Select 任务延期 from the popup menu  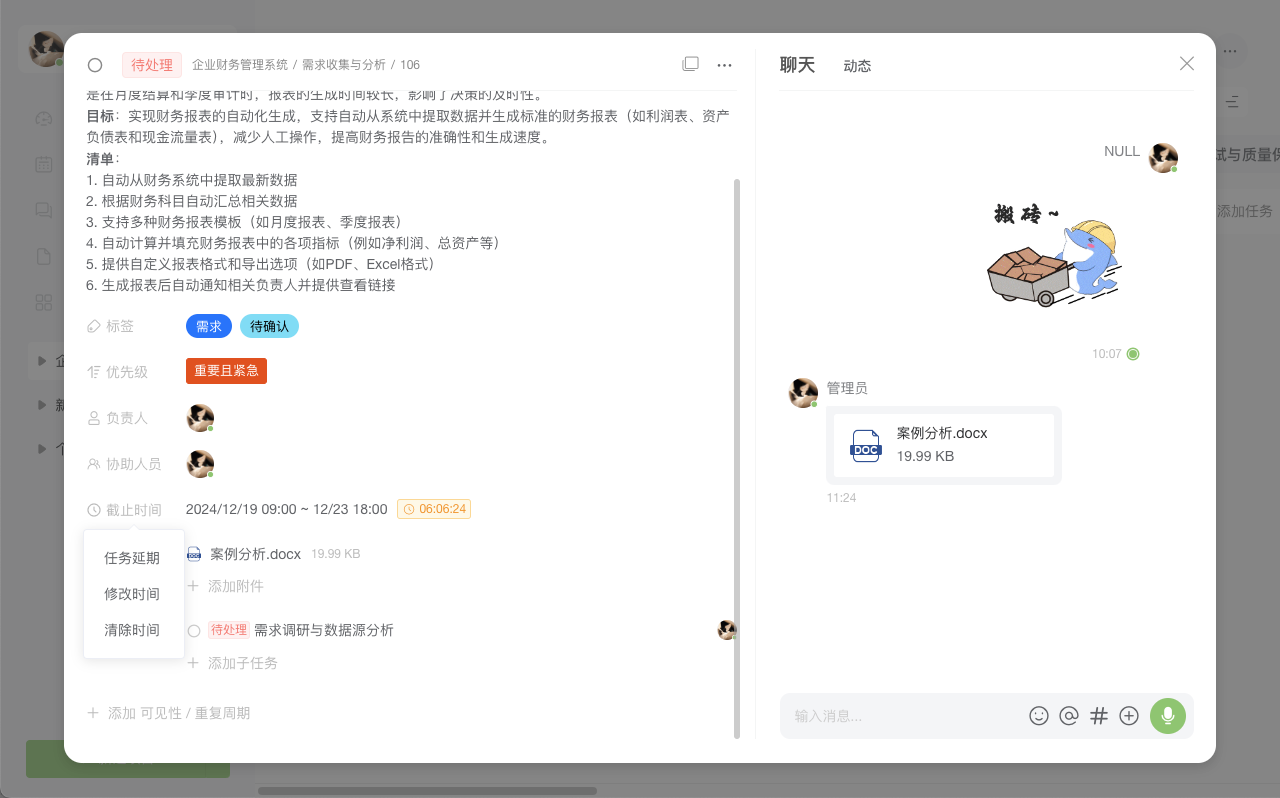[x=132, y=558]
